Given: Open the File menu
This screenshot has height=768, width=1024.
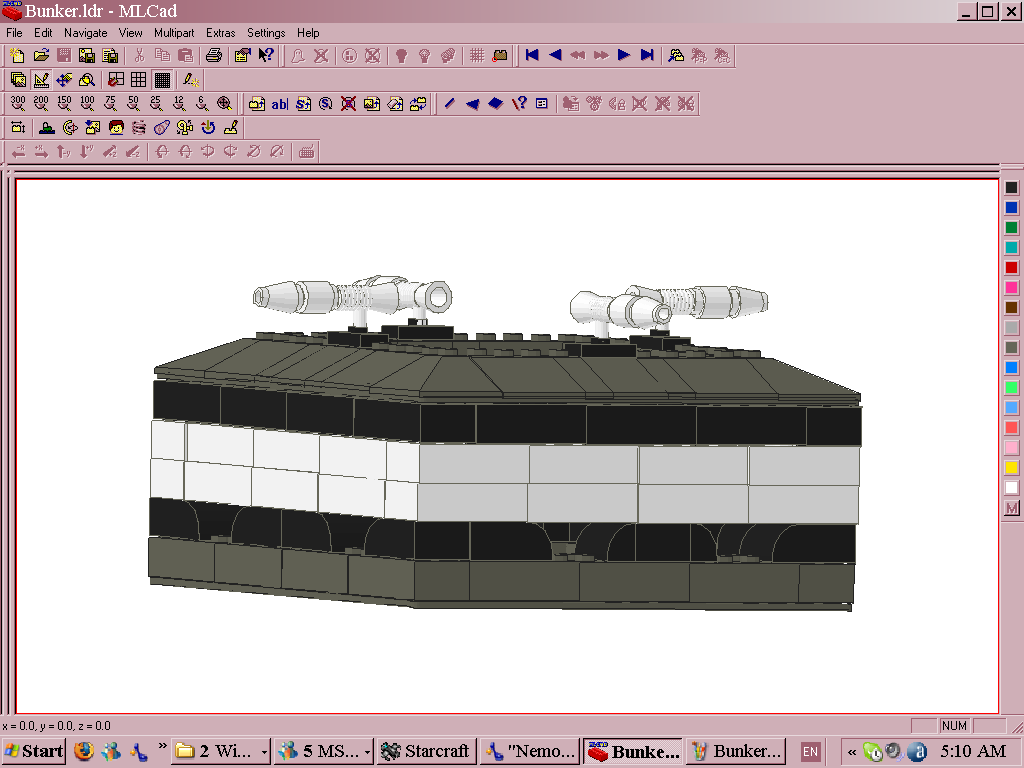Looking at the screenshot, I should tap(14, 33).
